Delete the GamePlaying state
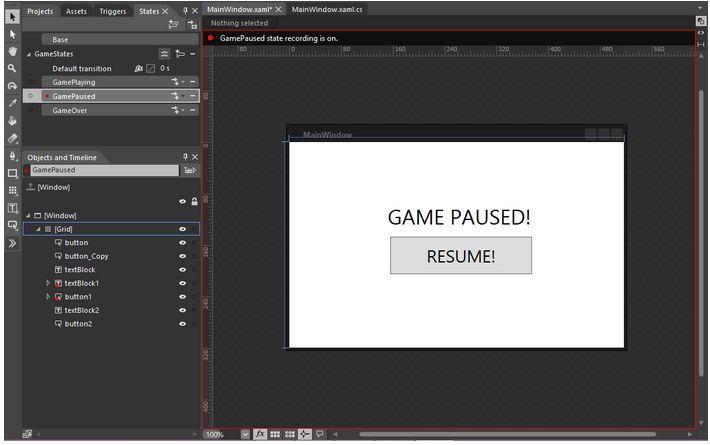 click(192, 82)
